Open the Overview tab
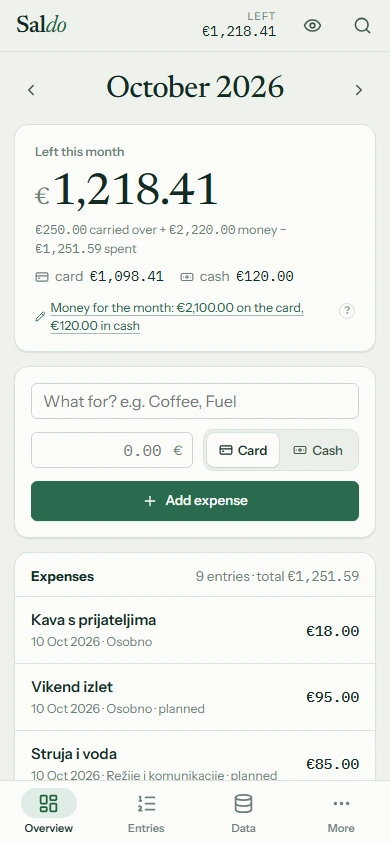The width and height of the screenshot is (390, 844). (49, 813)
